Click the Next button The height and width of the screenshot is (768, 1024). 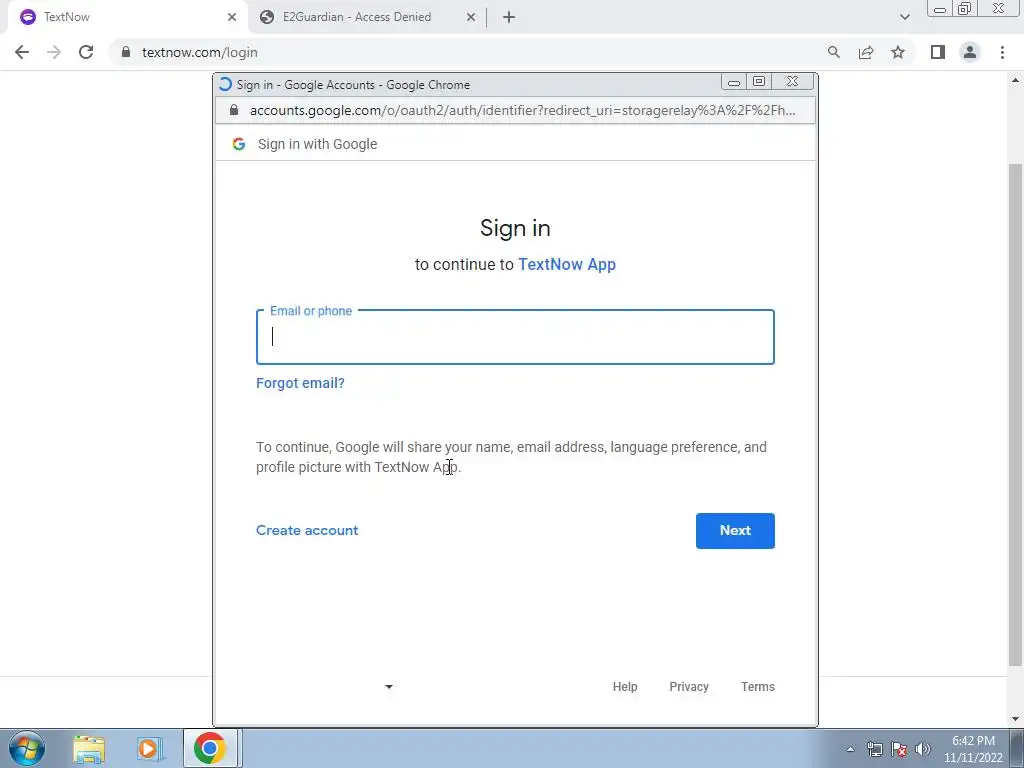tap(735, 531)
